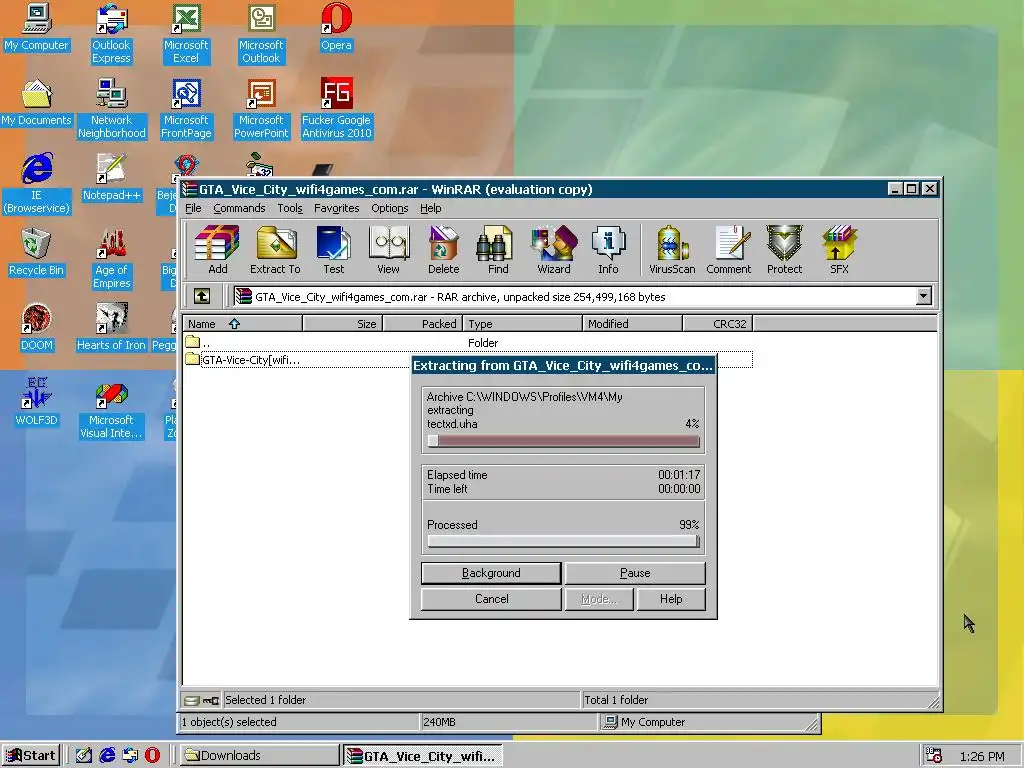Select the Hearts of Iron desktop icon

coord(111,328)
